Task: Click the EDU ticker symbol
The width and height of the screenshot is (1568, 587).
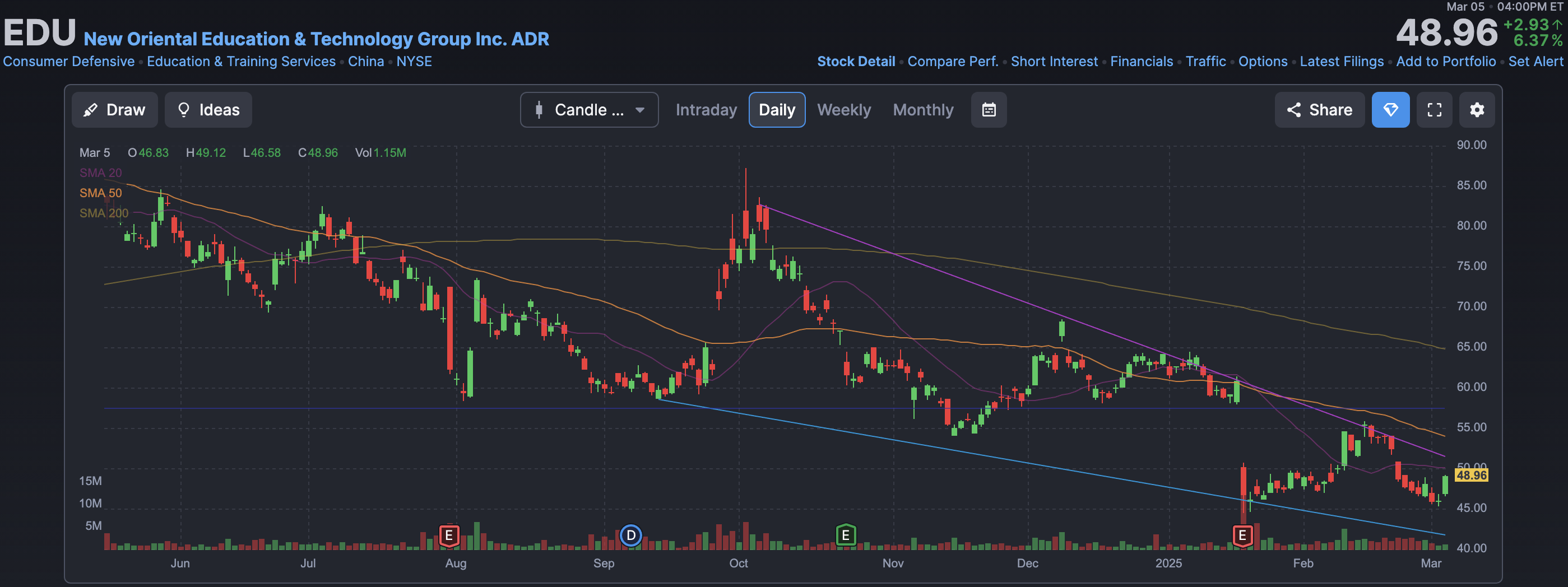Action: (x=40, y=32)
